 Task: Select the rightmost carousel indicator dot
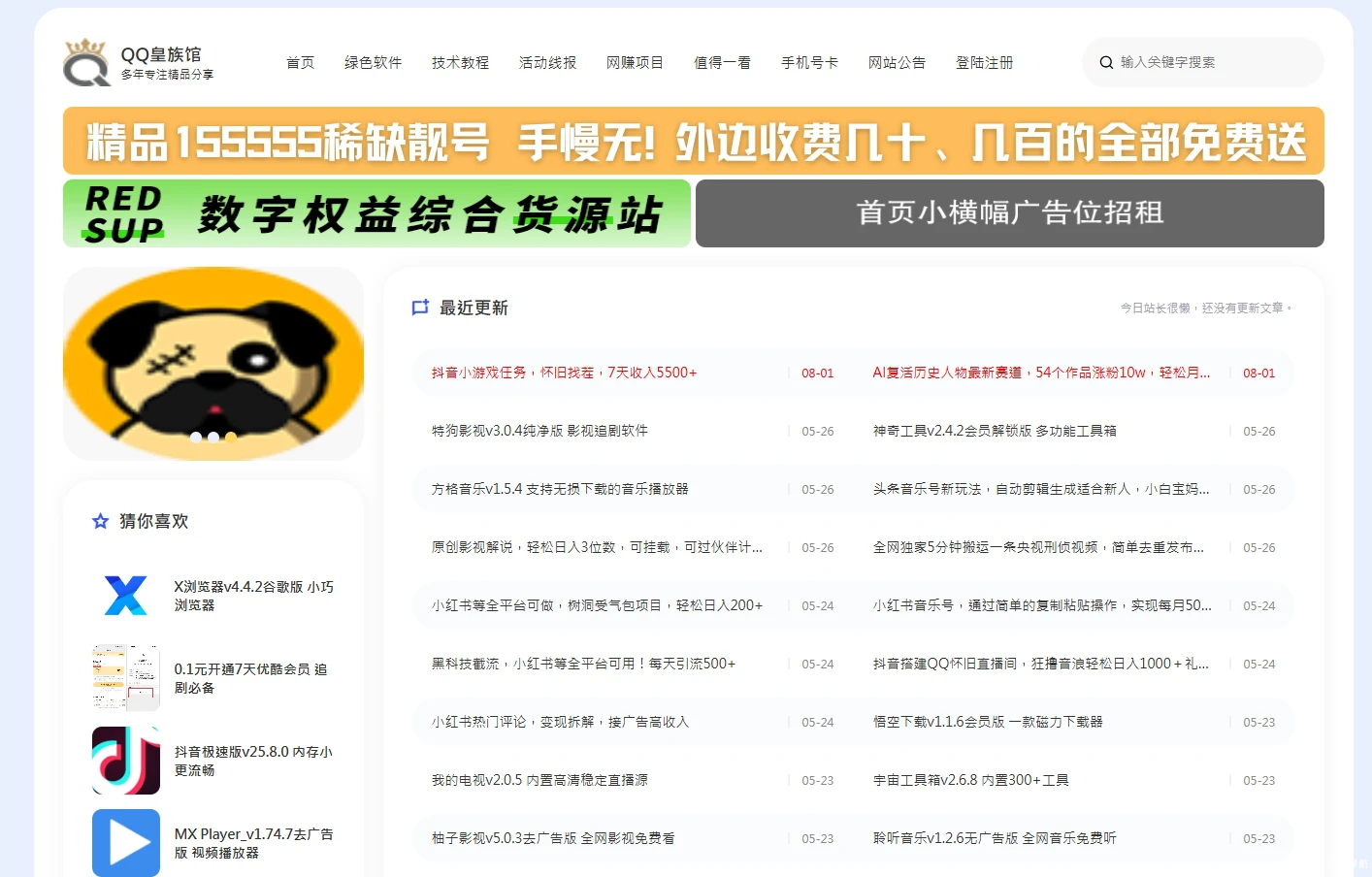pos(231,437)
